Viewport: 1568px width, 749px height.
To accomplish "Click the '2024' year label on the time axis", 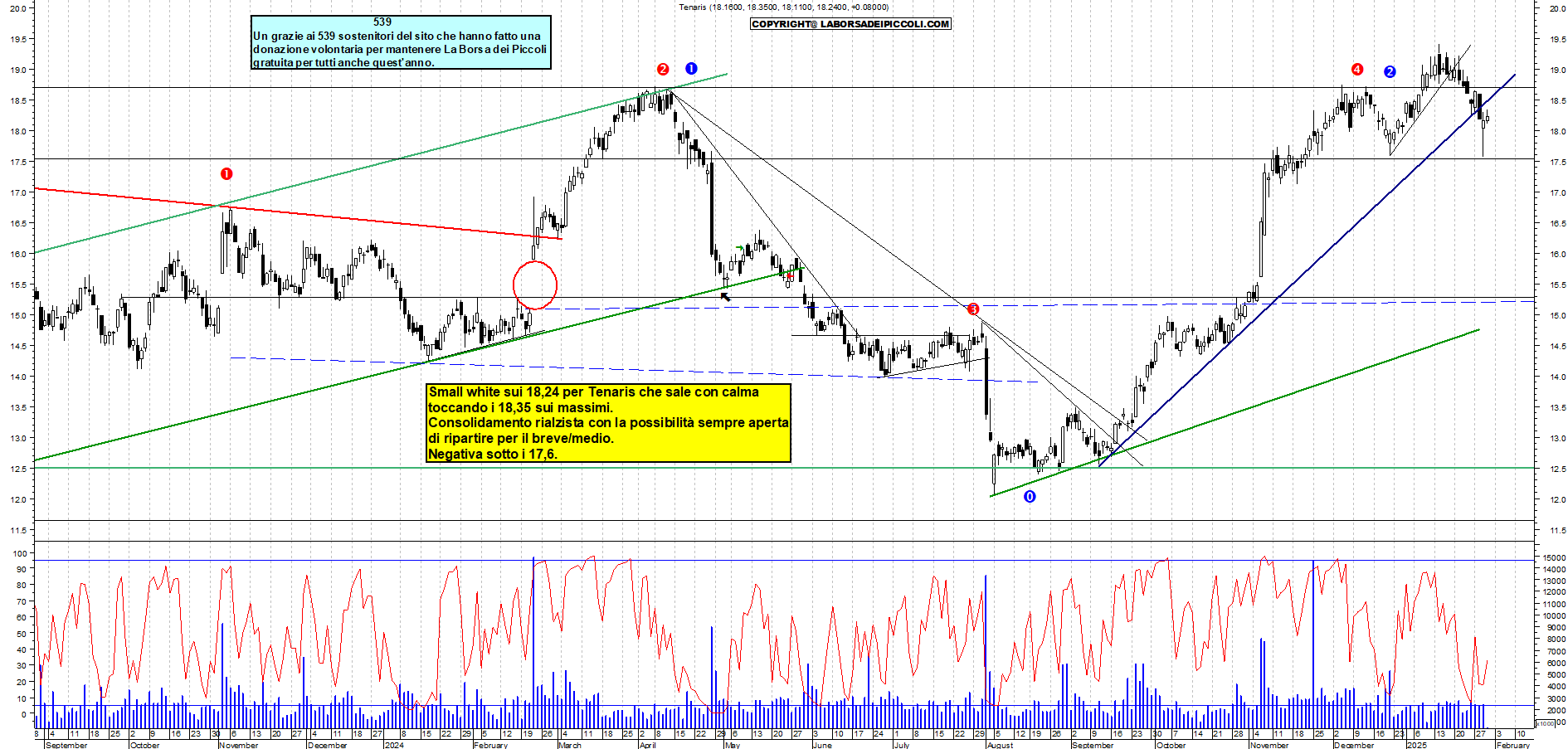I will [394, 745].
